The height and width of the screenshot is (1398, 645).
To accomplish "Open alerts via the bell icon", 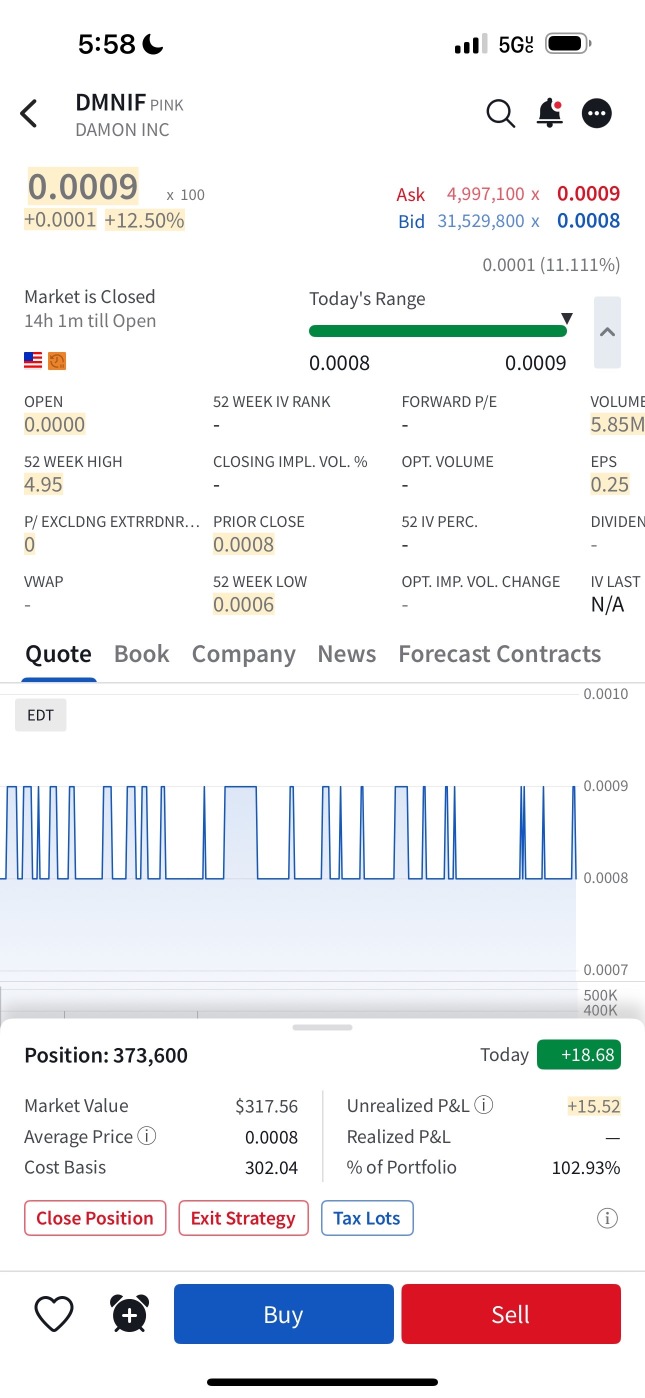I will tap(550, 113).
